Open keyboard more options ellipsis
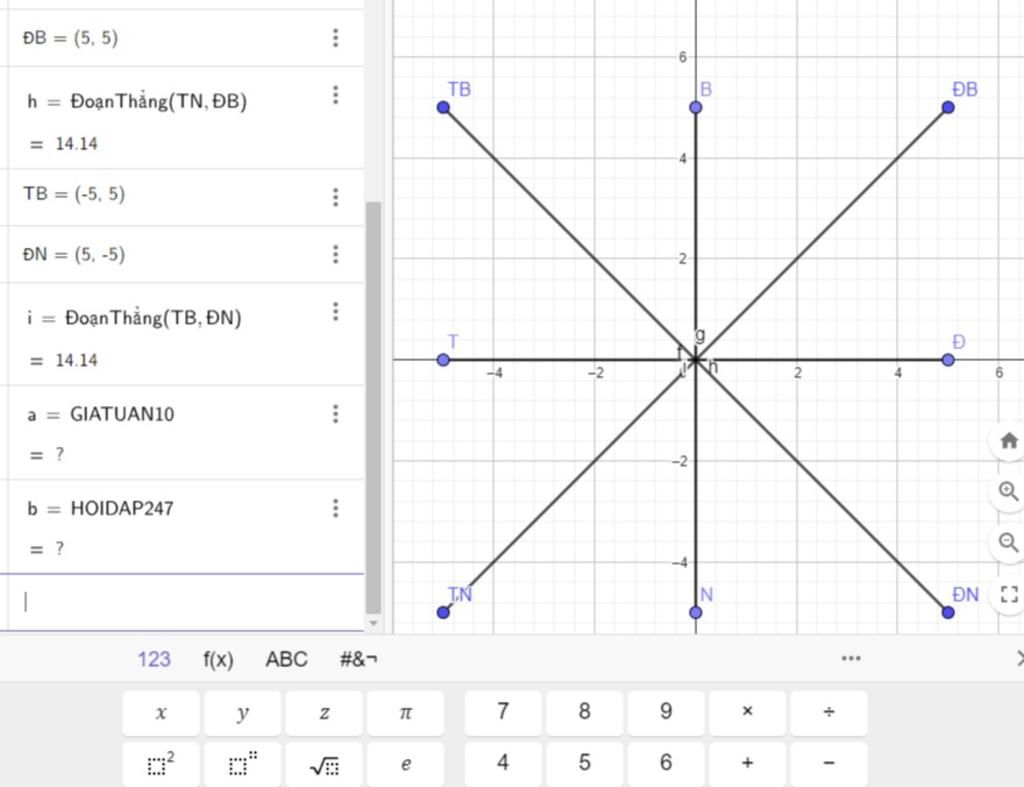This screenshot has height=787, width=1024. [x=851, y=658]
